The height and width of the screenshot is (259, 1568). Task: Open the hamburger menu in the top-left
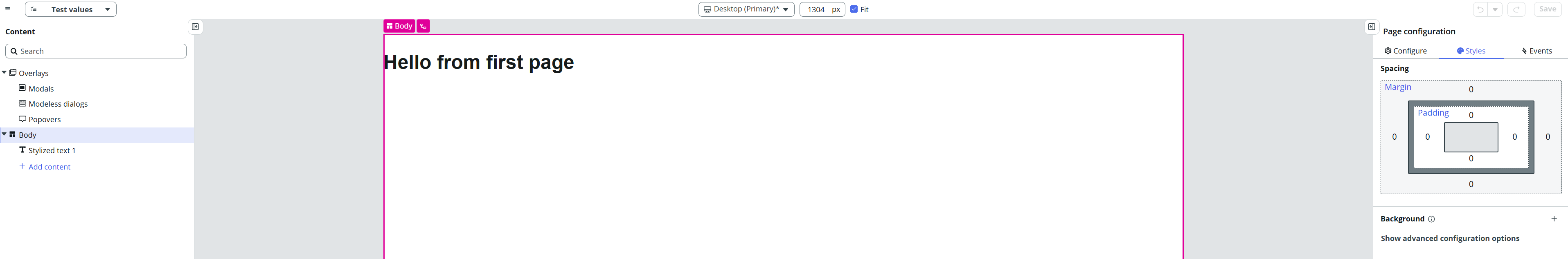(8, 9)
